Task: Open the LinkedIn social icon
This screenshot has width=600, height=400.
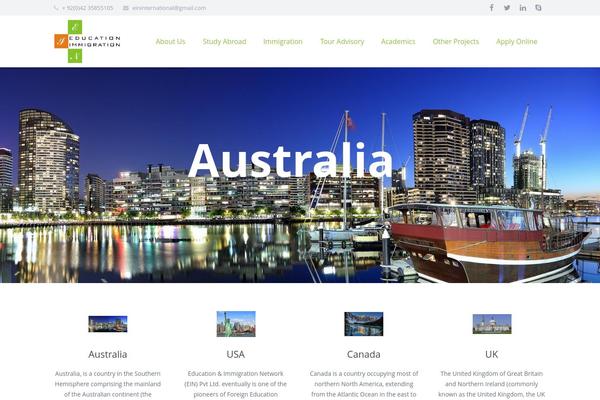Action: click(523, 8)
